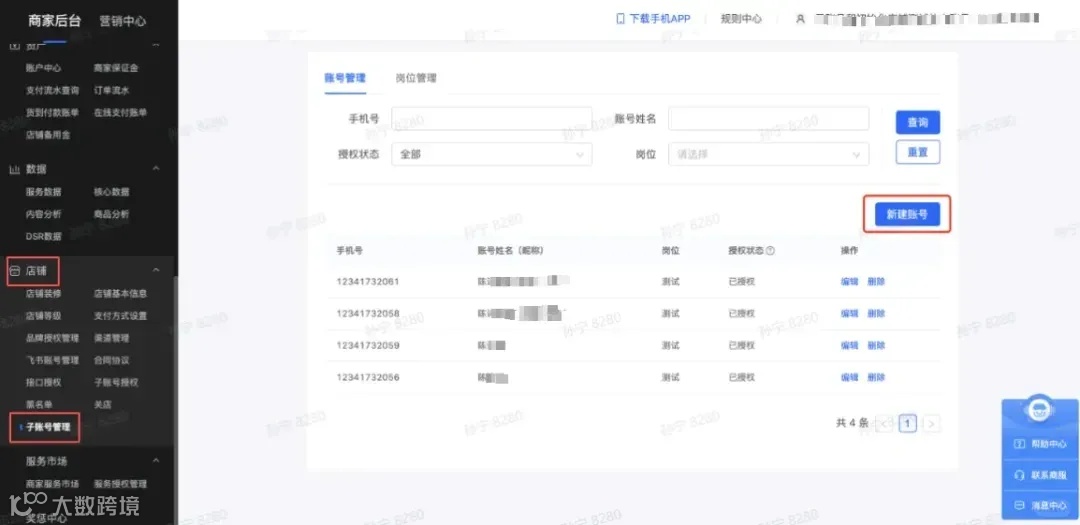Image resolution: width=1080 pixels, height=525 pixels.
Task: Go to the next pagination page arrow
Action: click(931, 424)
